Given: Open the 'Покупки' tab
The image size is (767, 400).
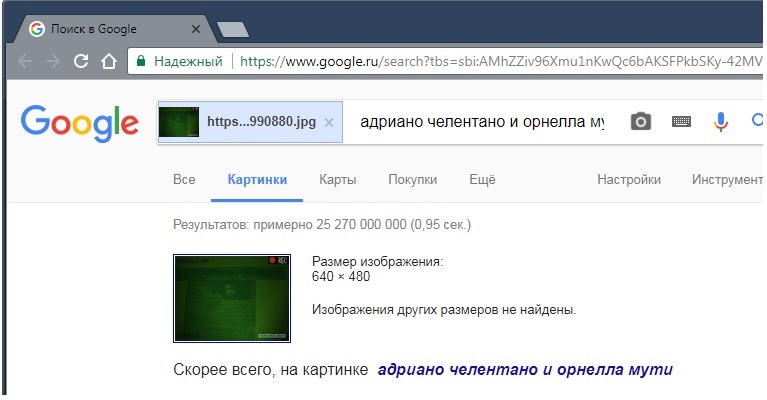Looking at the screenshot, I should coord(412,179).
